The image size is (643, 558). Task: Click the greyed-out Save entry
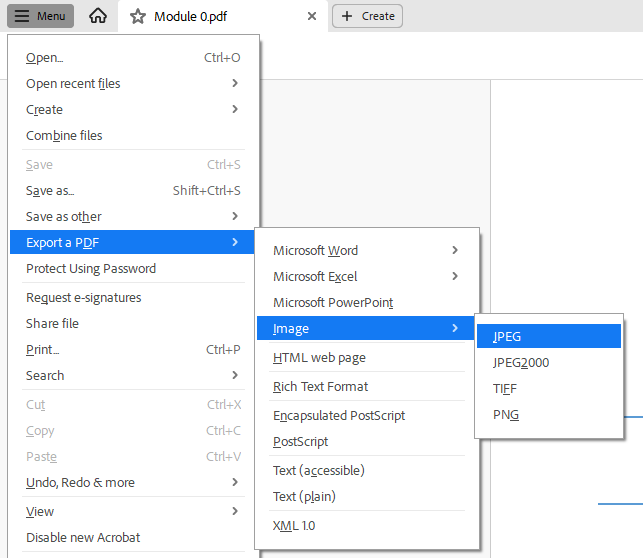click(x=133, y=165)
